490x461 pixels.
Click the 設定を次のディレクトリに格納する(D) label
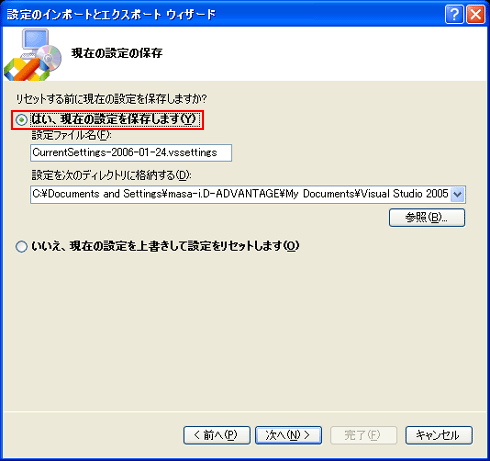pos(112,175)
